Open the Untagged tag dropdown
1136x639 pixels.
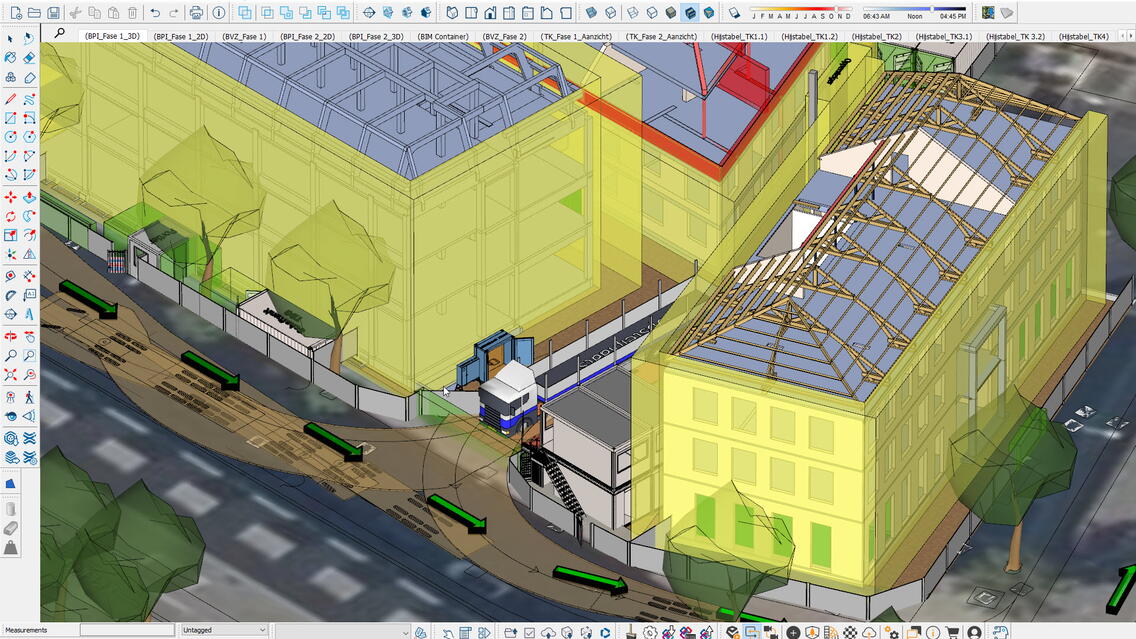[x=224, y=630]
